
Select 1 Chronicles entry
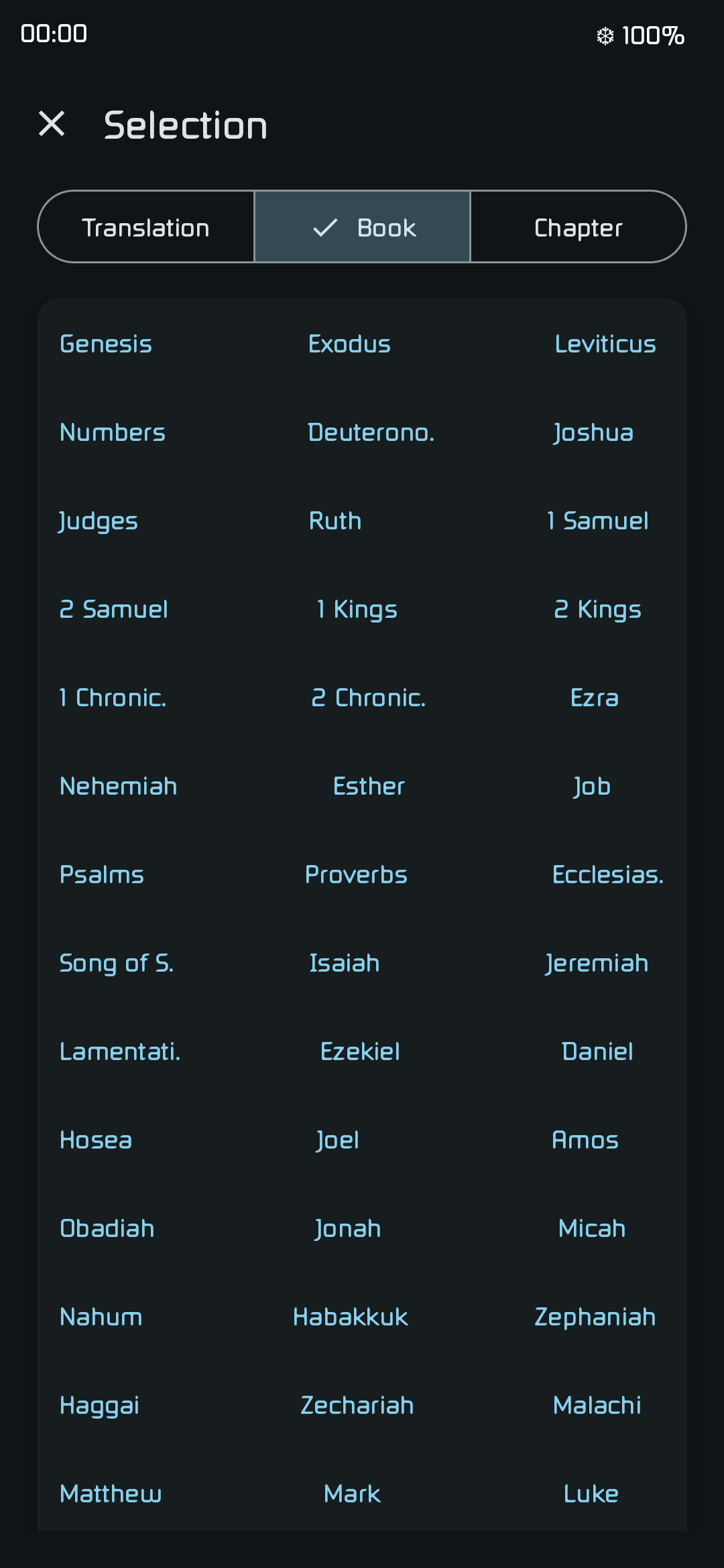[x=113, y=698]
